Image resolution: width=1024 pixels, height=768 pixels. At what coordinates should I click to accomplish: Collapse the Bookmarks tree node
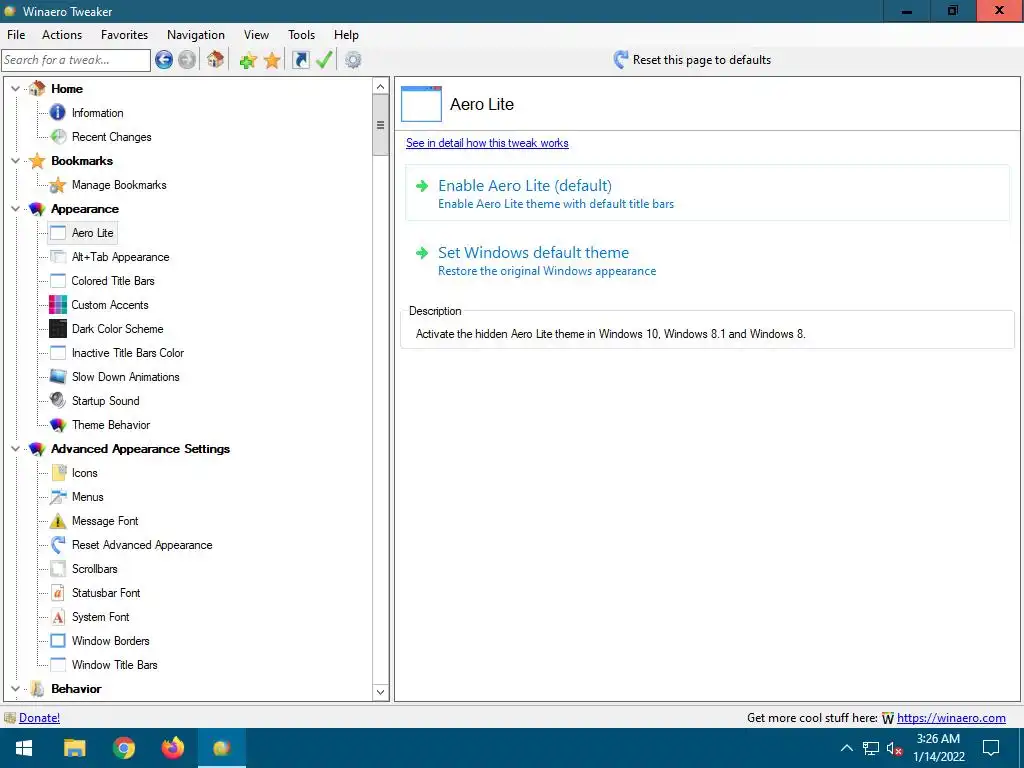tap(15, 160)
